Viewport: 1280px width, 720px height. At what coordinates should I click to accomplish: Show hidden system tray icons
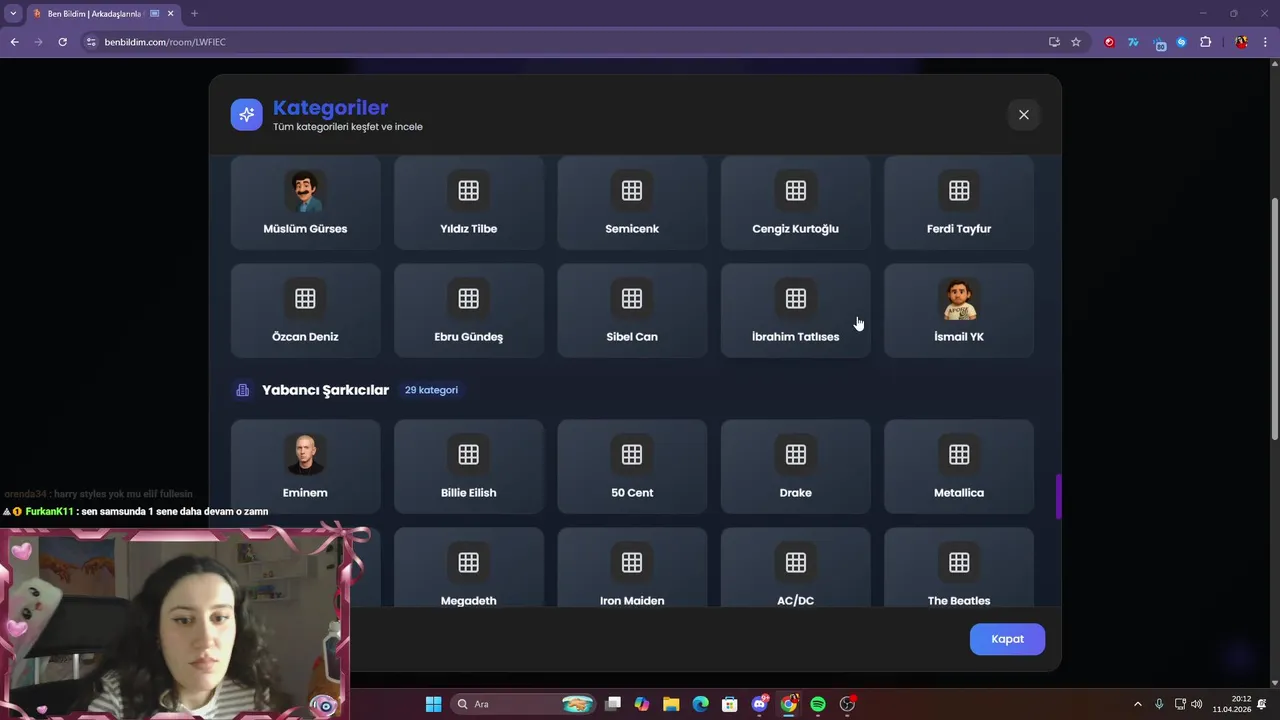pyautogui.click(x=1138, y=704)
